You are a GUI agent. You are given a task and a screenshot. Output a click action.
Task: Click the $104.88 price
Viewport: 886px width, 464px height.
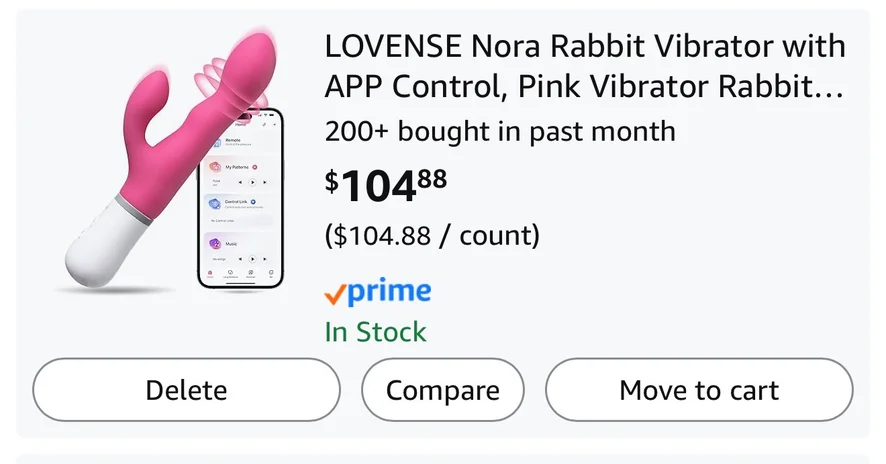[x=386, y=185]
